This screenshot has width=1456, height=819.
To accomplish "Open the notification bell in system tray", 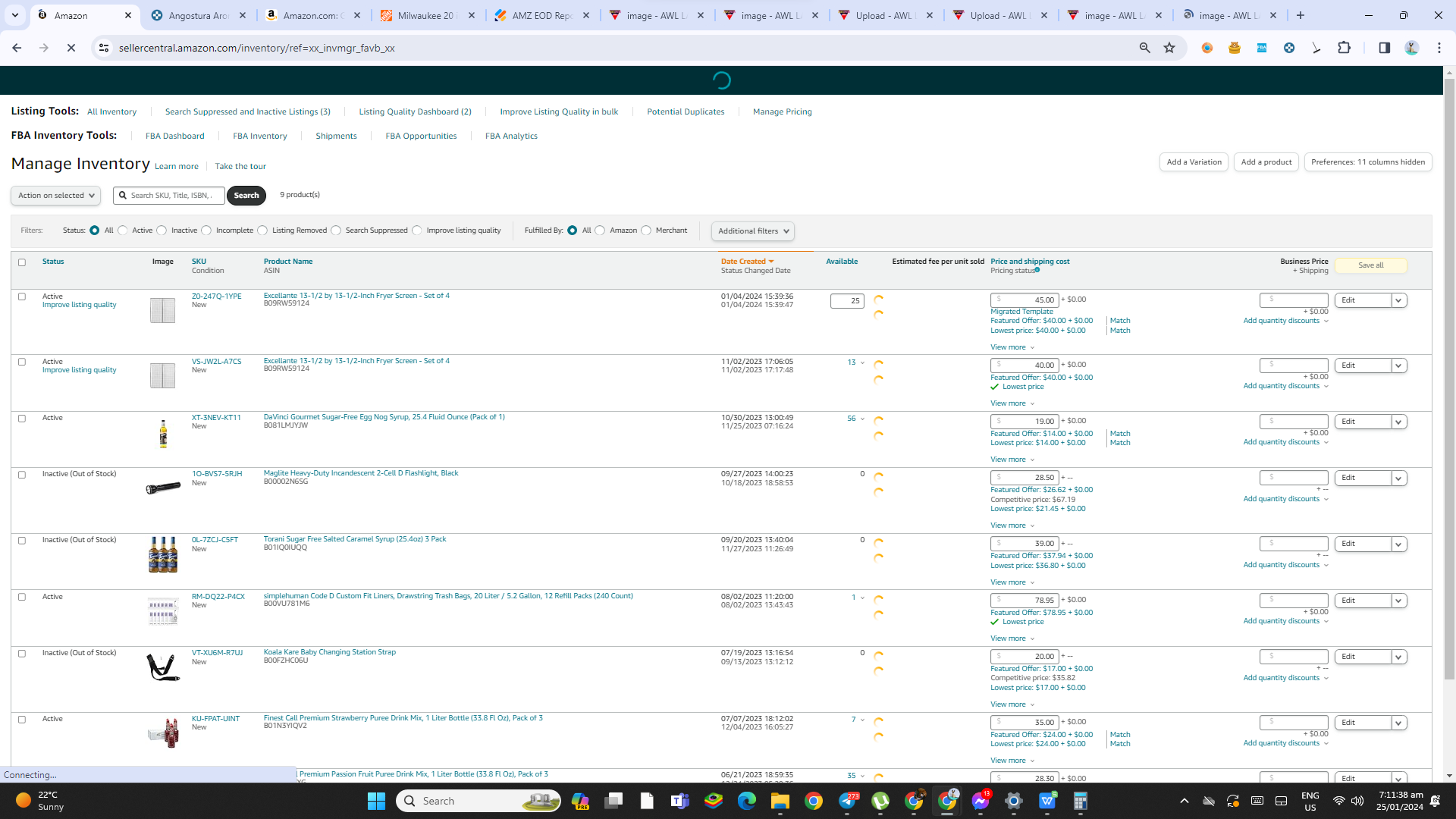I will [1436, 801].
